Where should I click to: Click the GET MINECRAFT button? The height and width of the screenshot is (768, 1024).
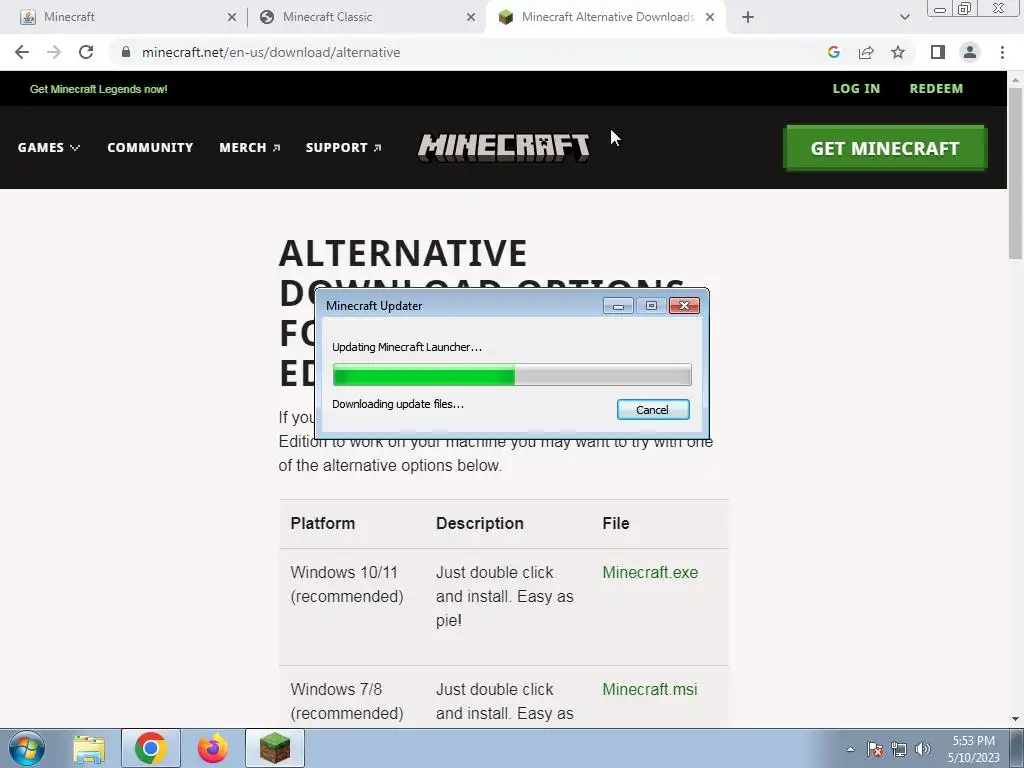tap(885, 148)
